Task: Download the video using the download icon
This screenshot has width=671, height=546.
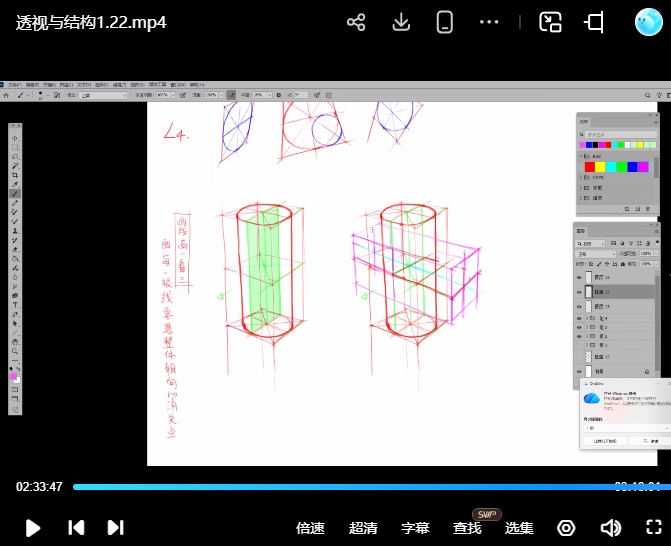Action: click(401, 23)
